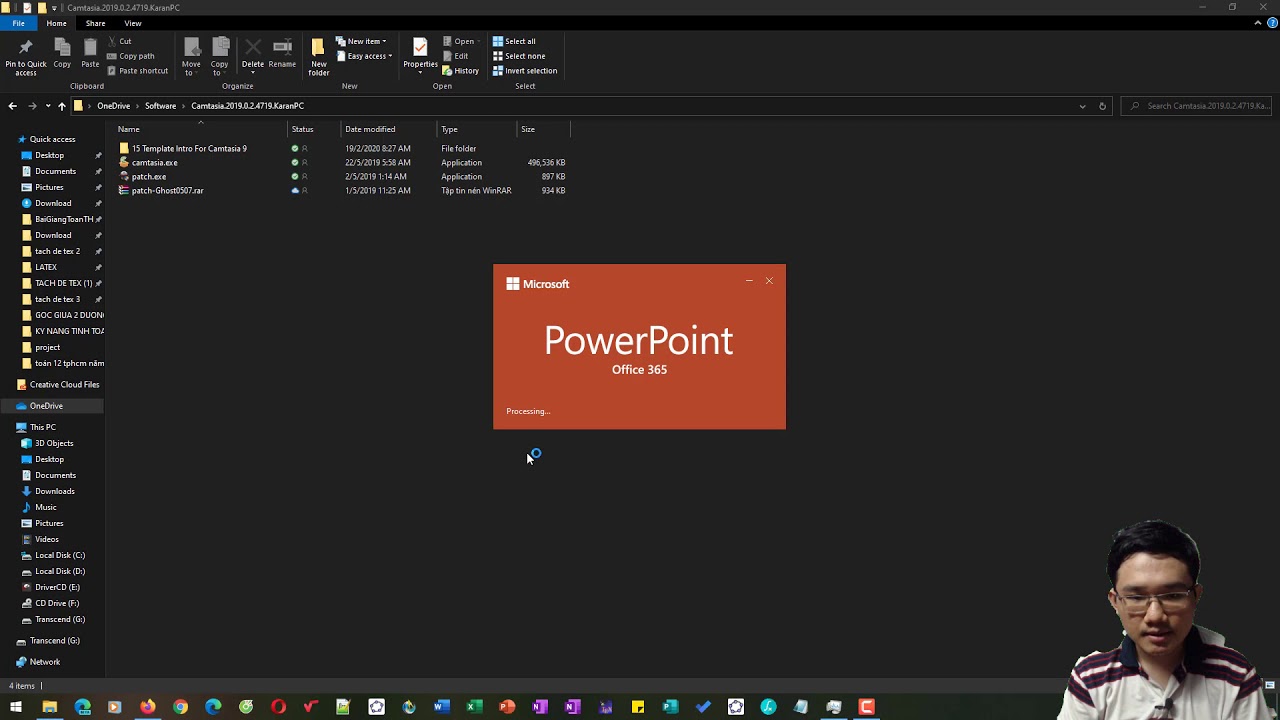
Task: Open Firefox from the taskbar
Action: pyautogui.click(x=147, y=707)
